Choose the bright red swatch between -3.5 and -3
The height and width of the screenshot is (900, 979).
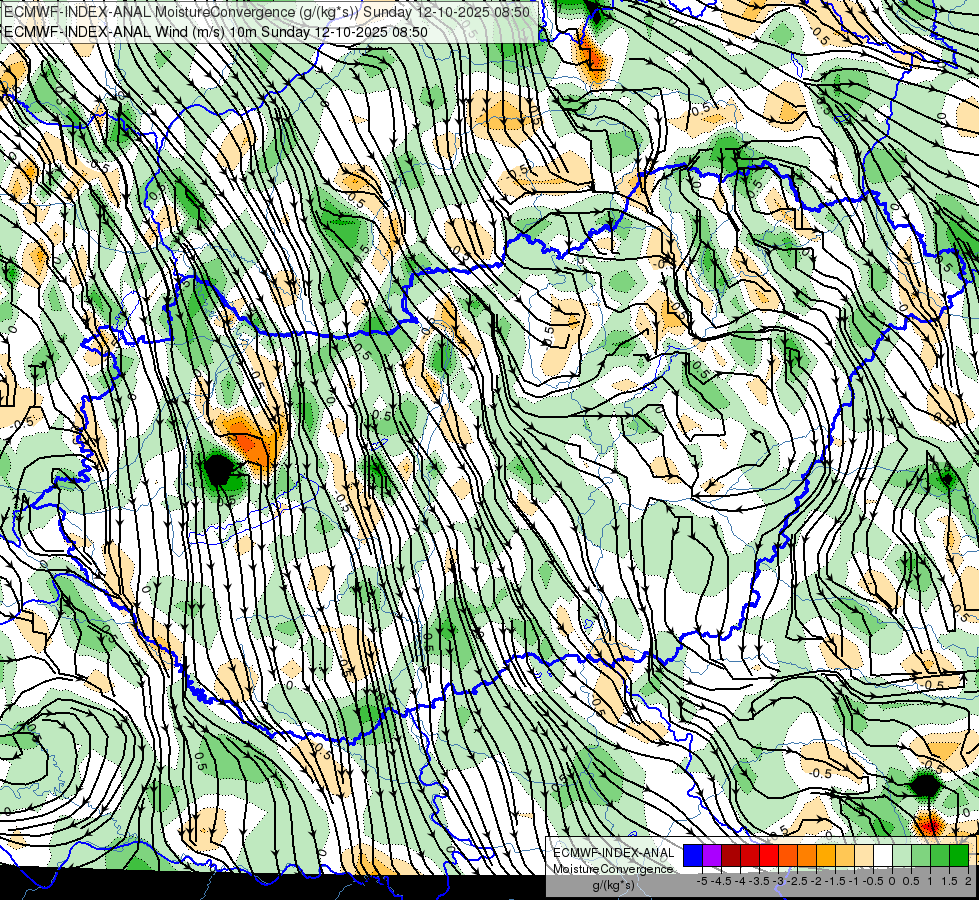point(769,855)
